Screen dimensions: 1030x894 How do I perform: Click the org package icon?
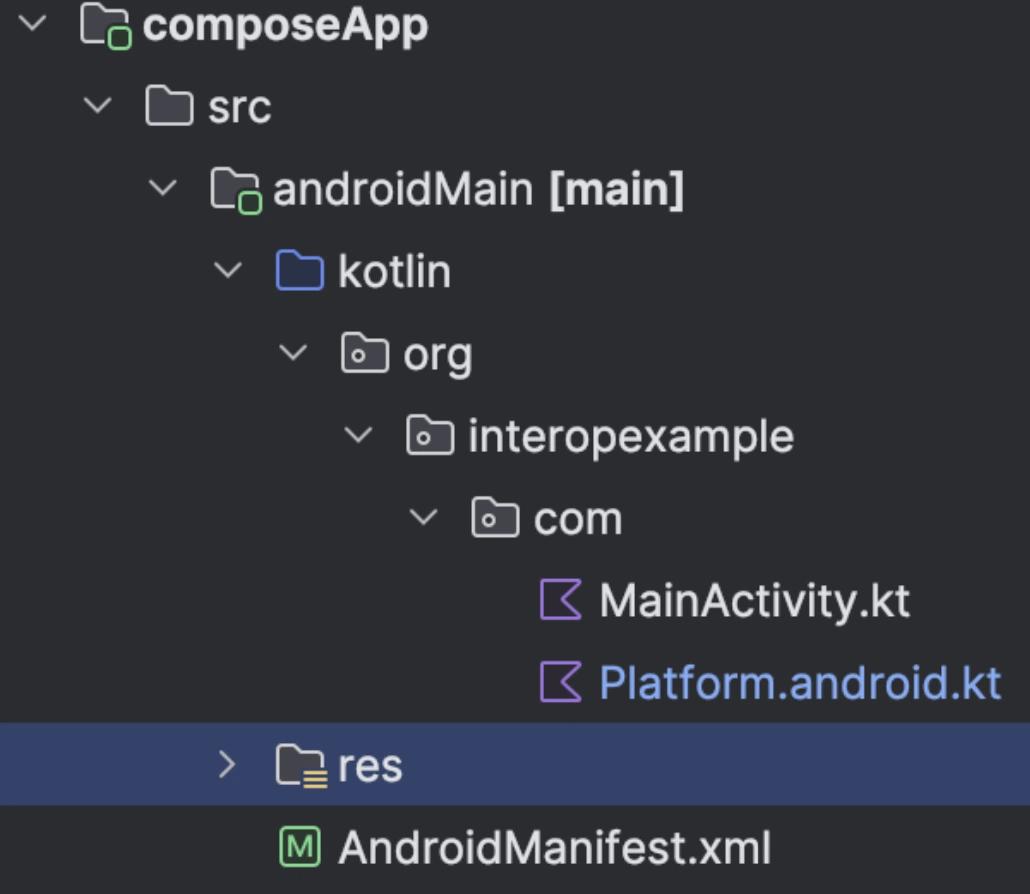tap(365, 354)
